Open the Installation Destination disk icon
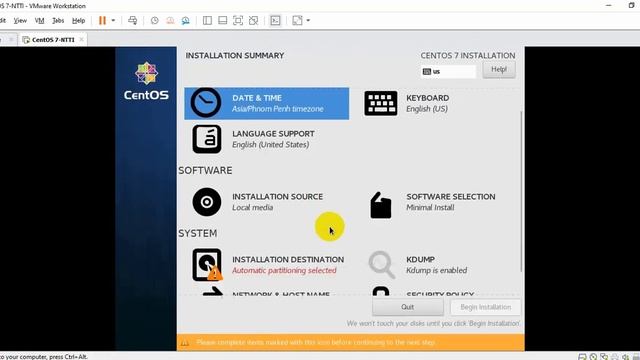Image resolution: width=640 pixels, height=360 pixels. pyautogui.click(x=207, y=264)
